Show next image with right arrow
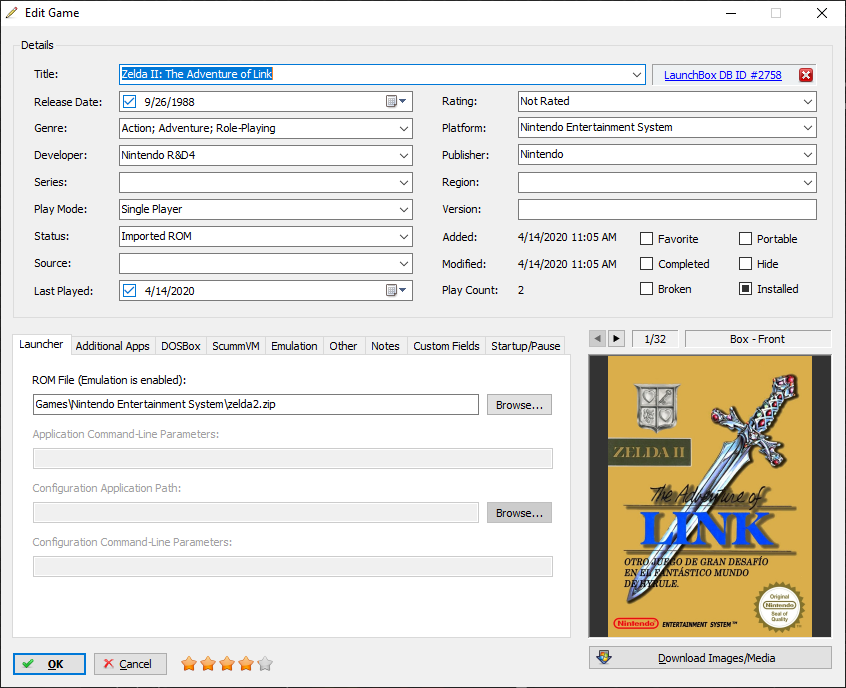This screenshot has height=688, width=846. [616, 339]
